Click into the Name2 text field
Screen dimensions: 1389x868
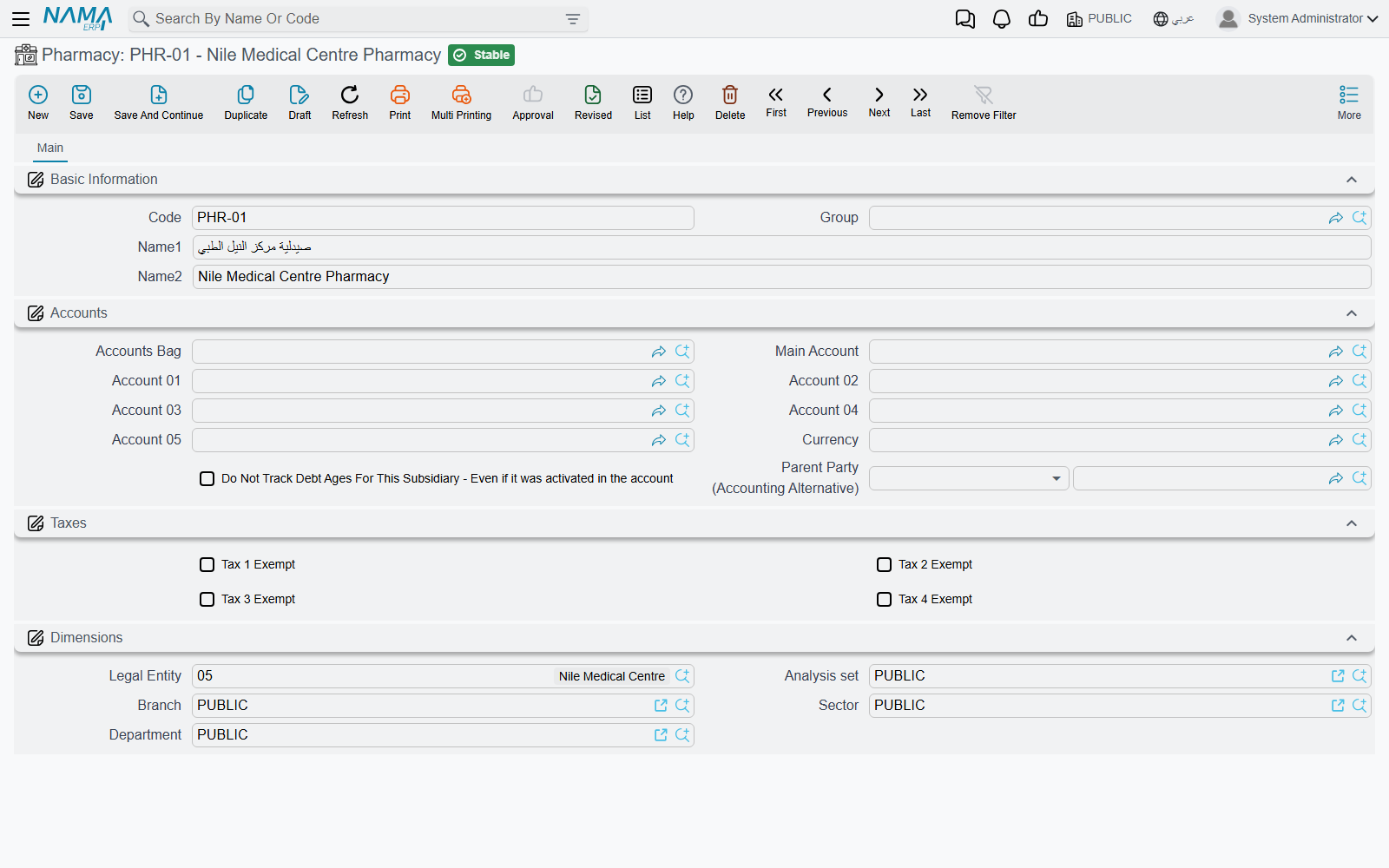[781, 277]
